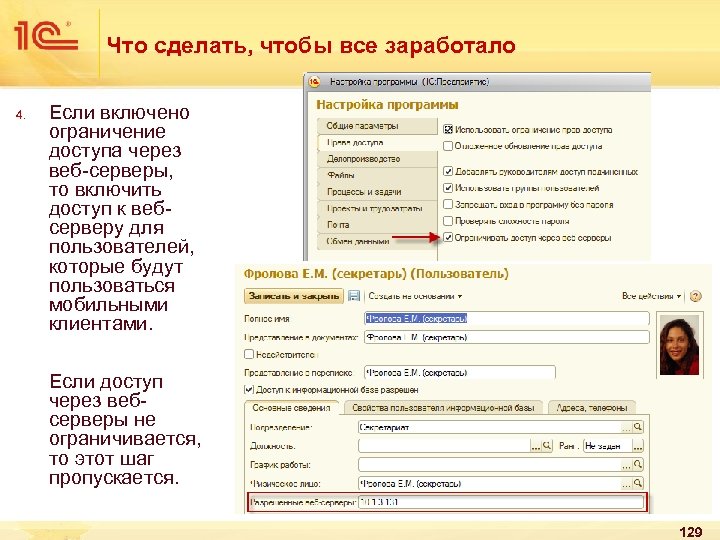
Task: Click the ellipsis select button in the Подразделение field
Action: click(x=626, y=428)
